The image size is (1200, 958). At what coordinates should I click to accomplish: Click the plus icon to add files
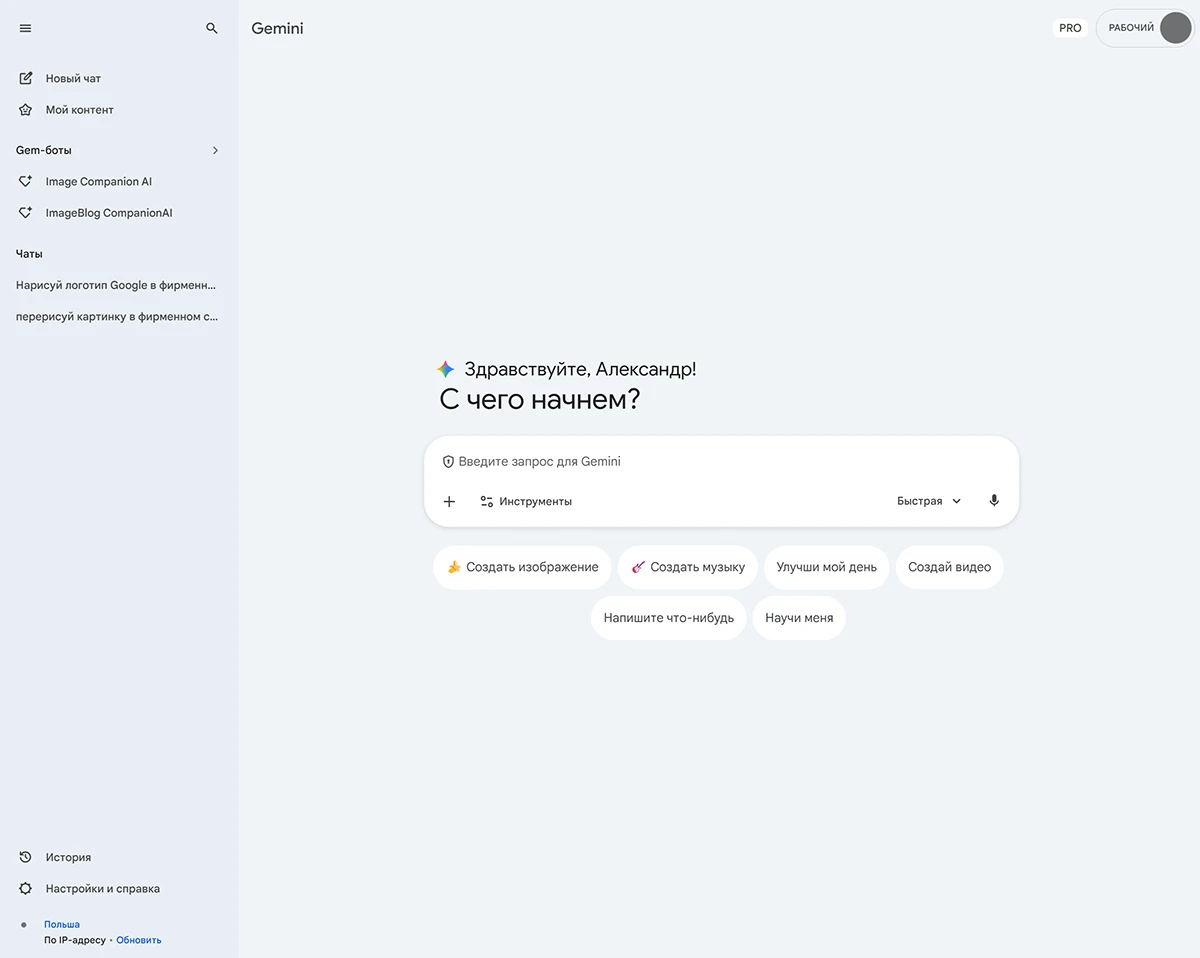pos(449,501)
